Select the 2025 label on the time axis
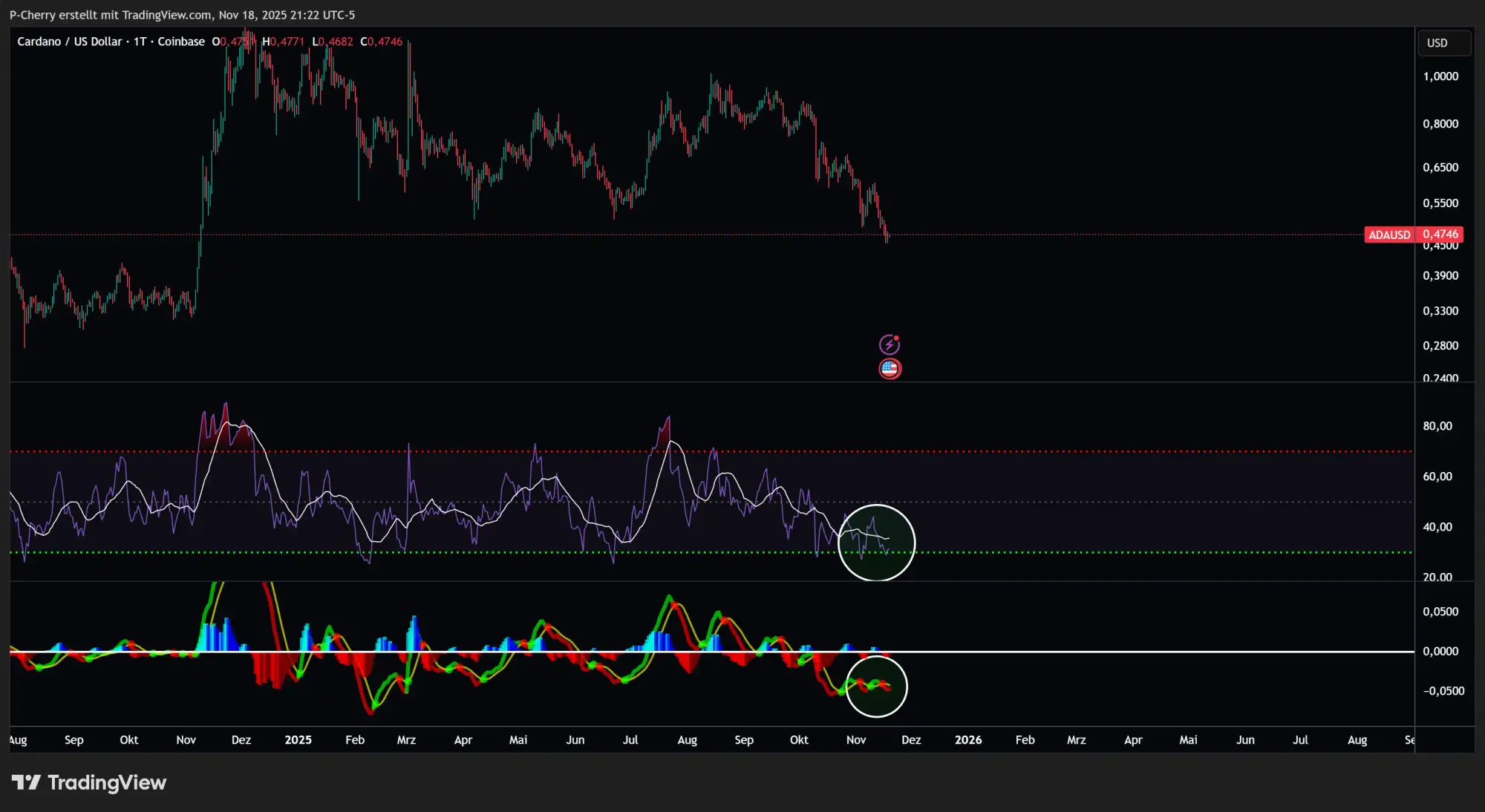The height and width of the screenshot is (812, 1485). [298, 740]
